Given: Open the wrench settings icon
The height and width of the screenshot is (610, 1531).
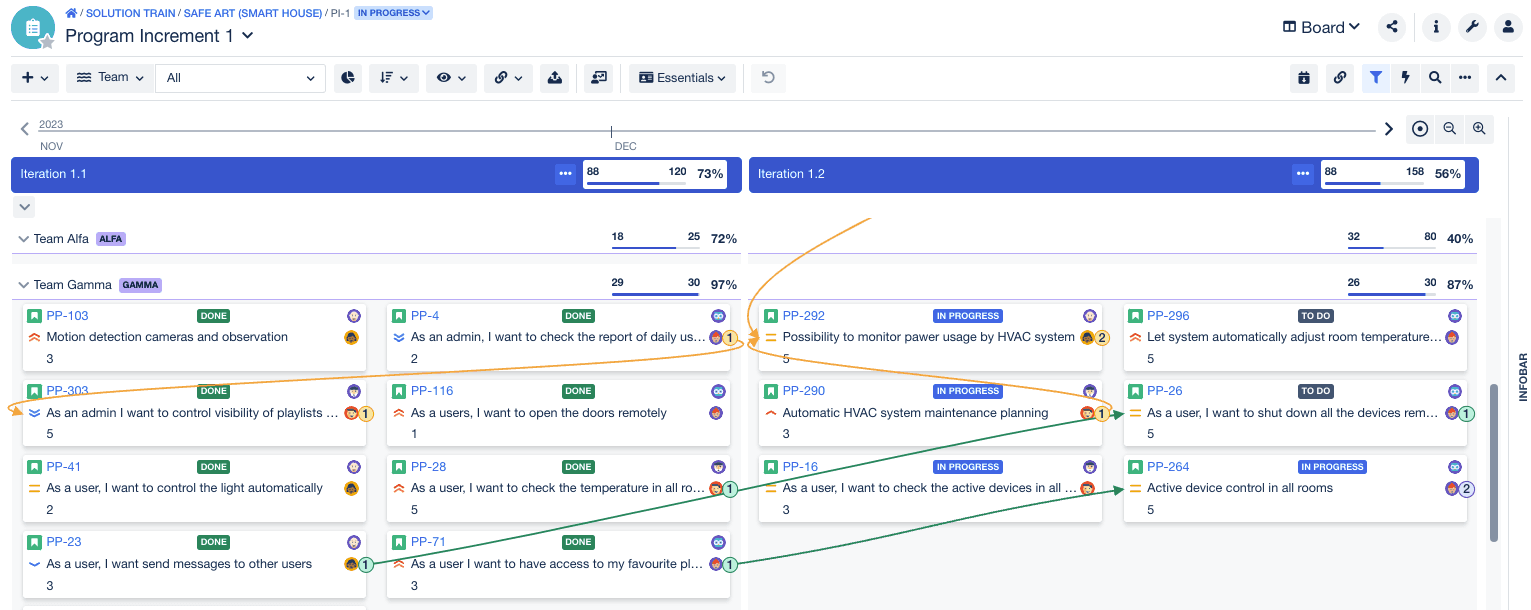Looking at the screenshot, I should (x=1472, y=27).
